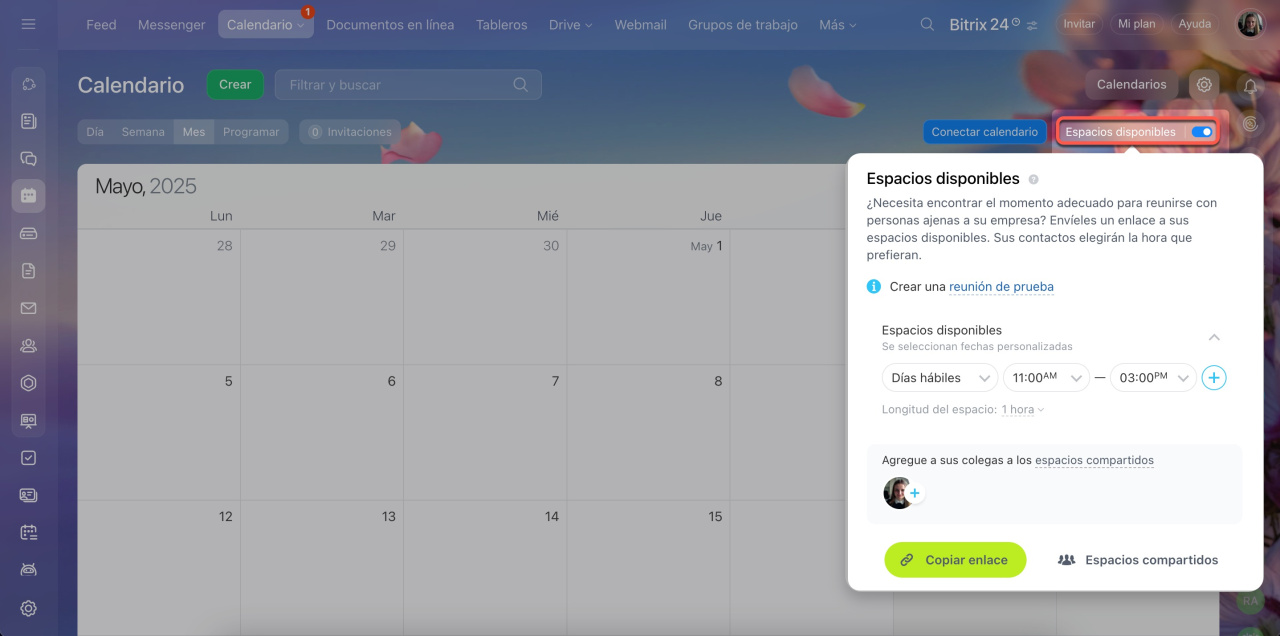This screenshot has height=636, width=1280.
Task: Click the notifications bell icon
Action: pyautogui.click(x=1249, y=87)
